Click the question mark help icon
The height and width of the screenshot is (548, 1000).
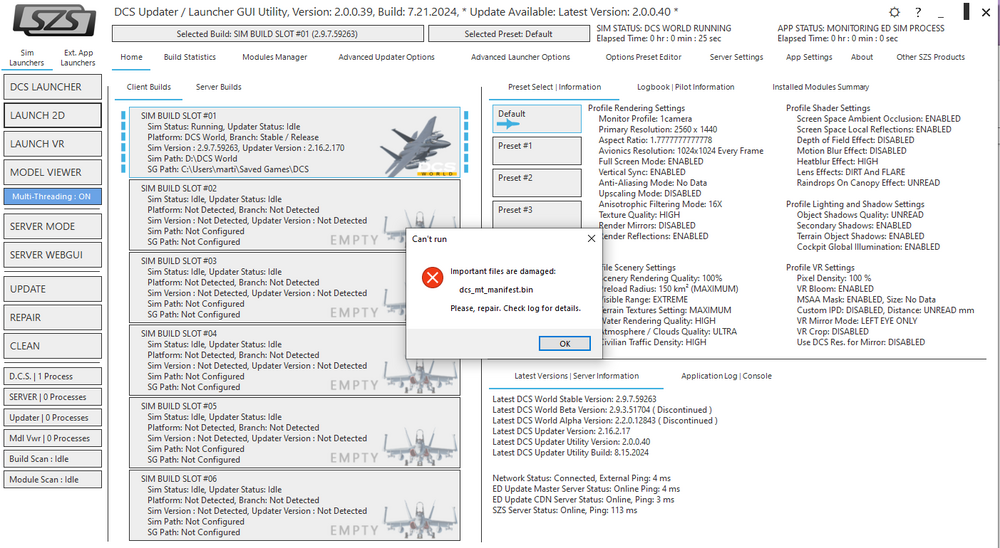tap(918, 13)
